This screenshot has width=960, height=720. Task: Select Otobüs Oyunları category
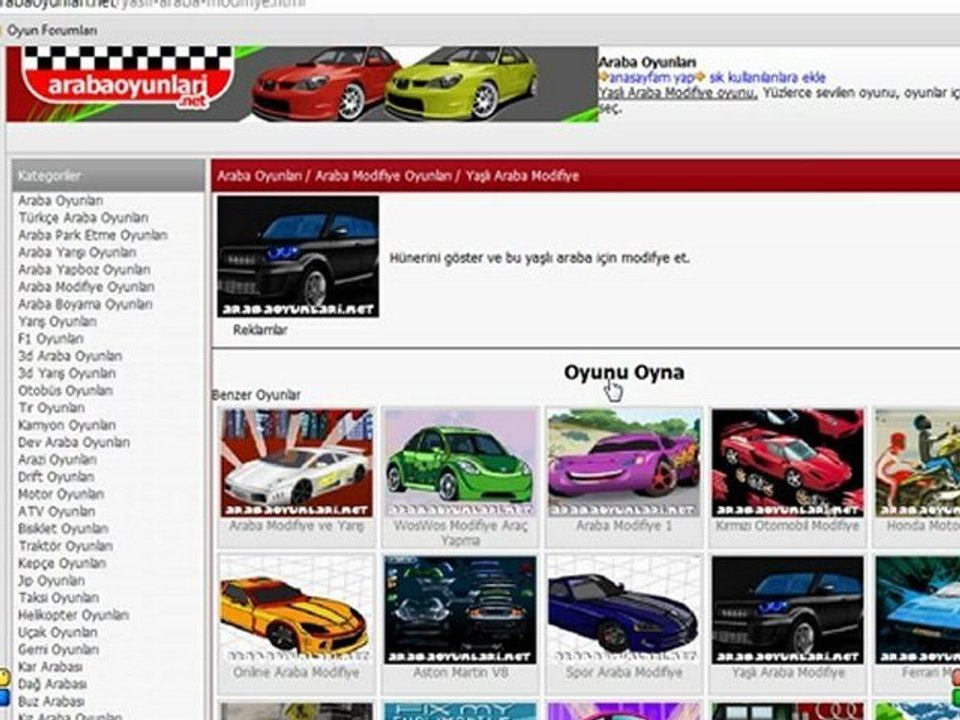[66, 390]
